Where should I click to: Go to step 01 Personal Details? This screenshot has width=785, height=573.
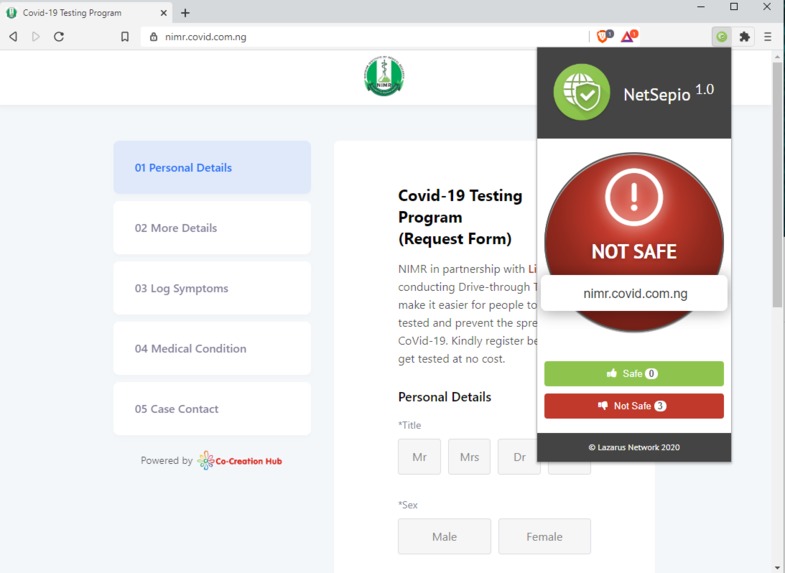[212, 167]
